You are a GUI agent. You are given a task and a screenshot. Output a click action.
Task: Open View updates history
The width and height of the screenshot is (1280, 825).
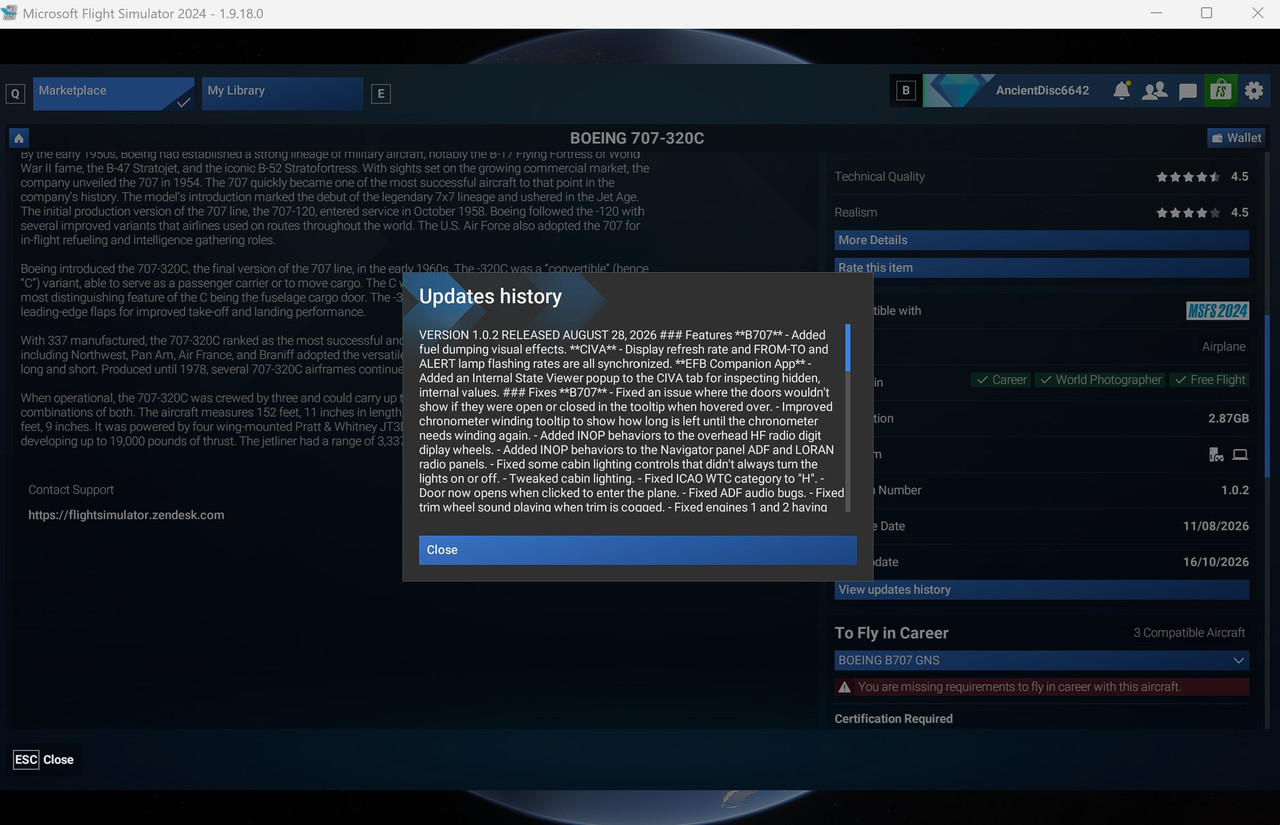[x=1042, y=590]
